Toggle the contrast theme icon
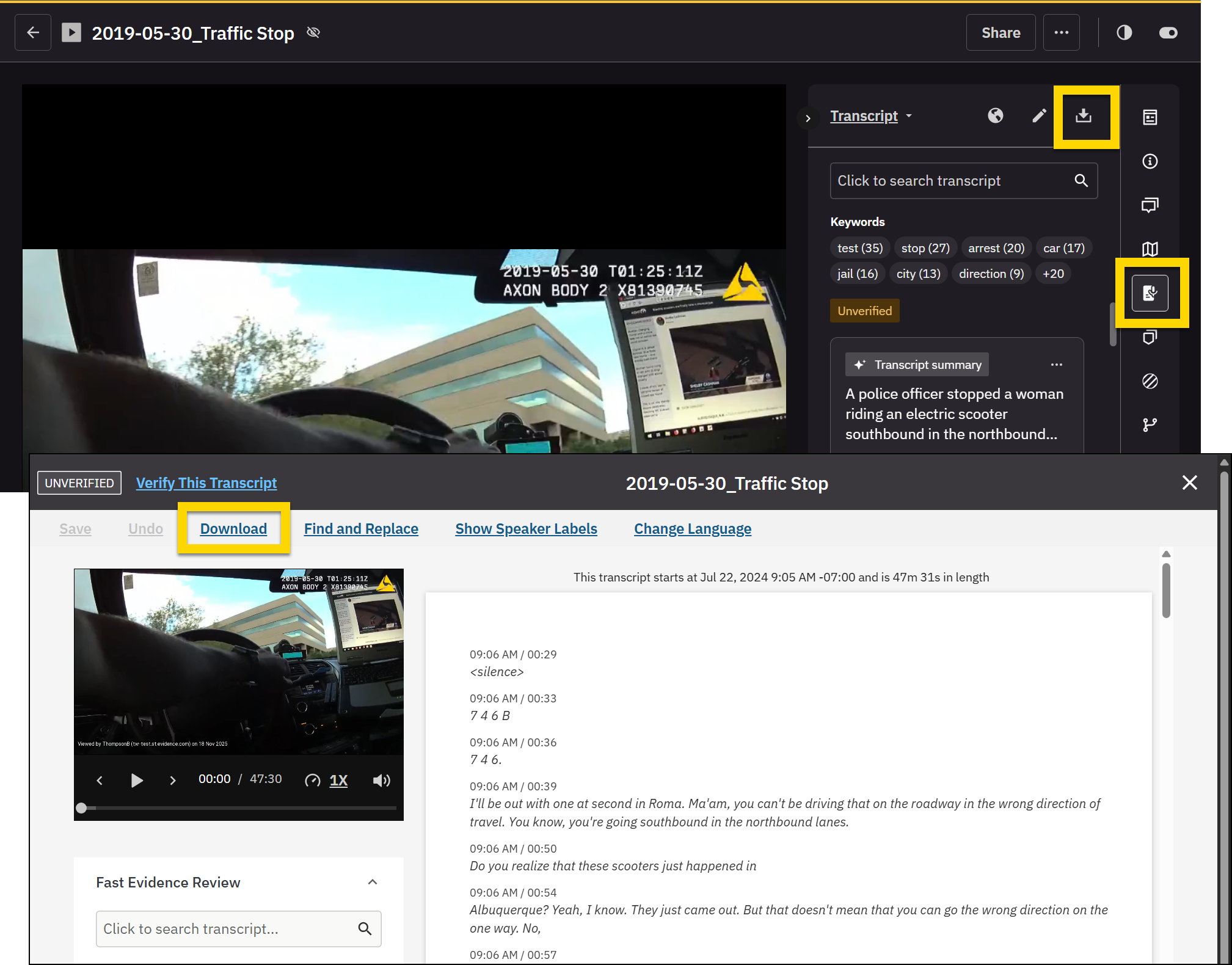Screen dimensions: 1232x965 point(1124,33)
